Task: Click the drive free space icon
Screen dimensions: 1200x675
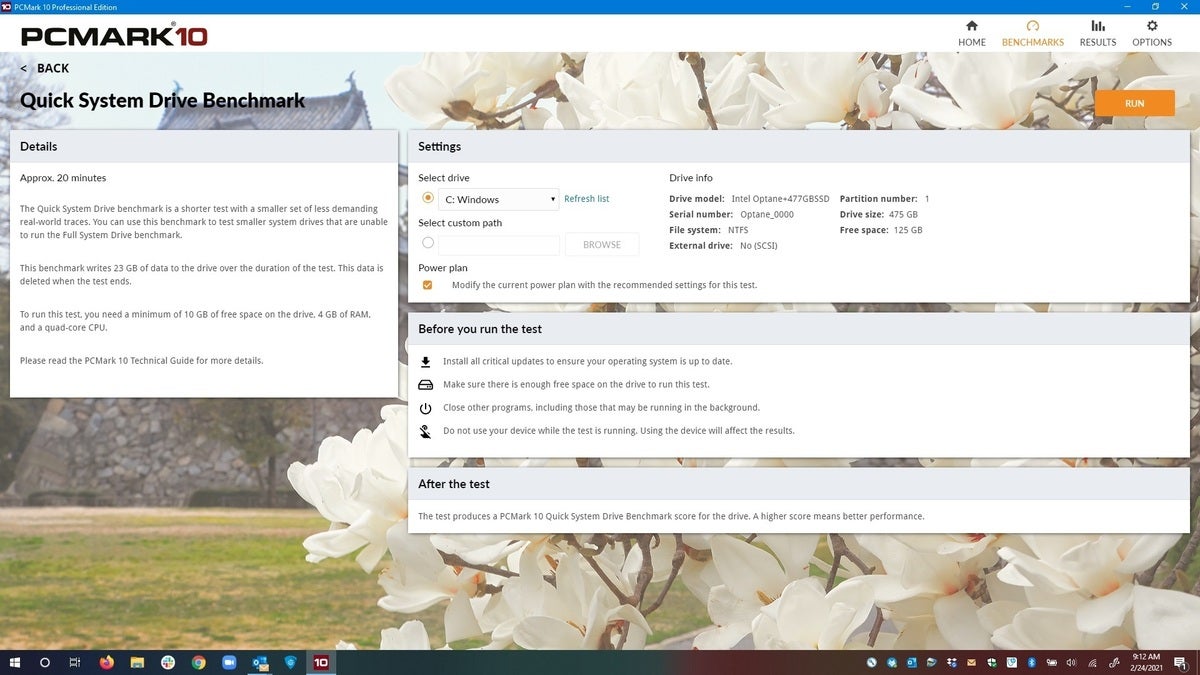Action: (x=425, y=385)
